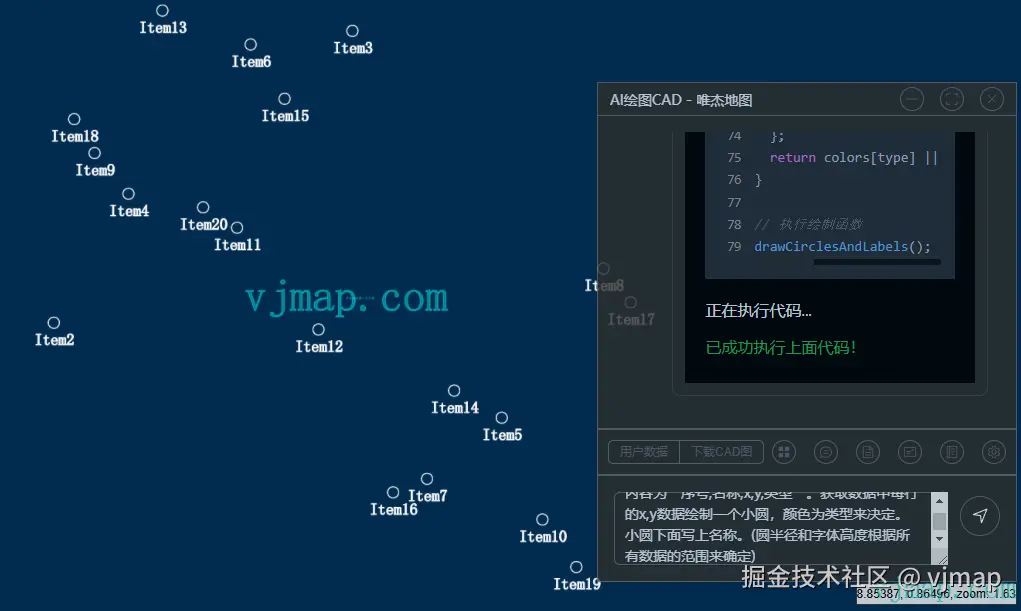
Task: Send the prompt with paper plane button
Action: click(979, 515)
